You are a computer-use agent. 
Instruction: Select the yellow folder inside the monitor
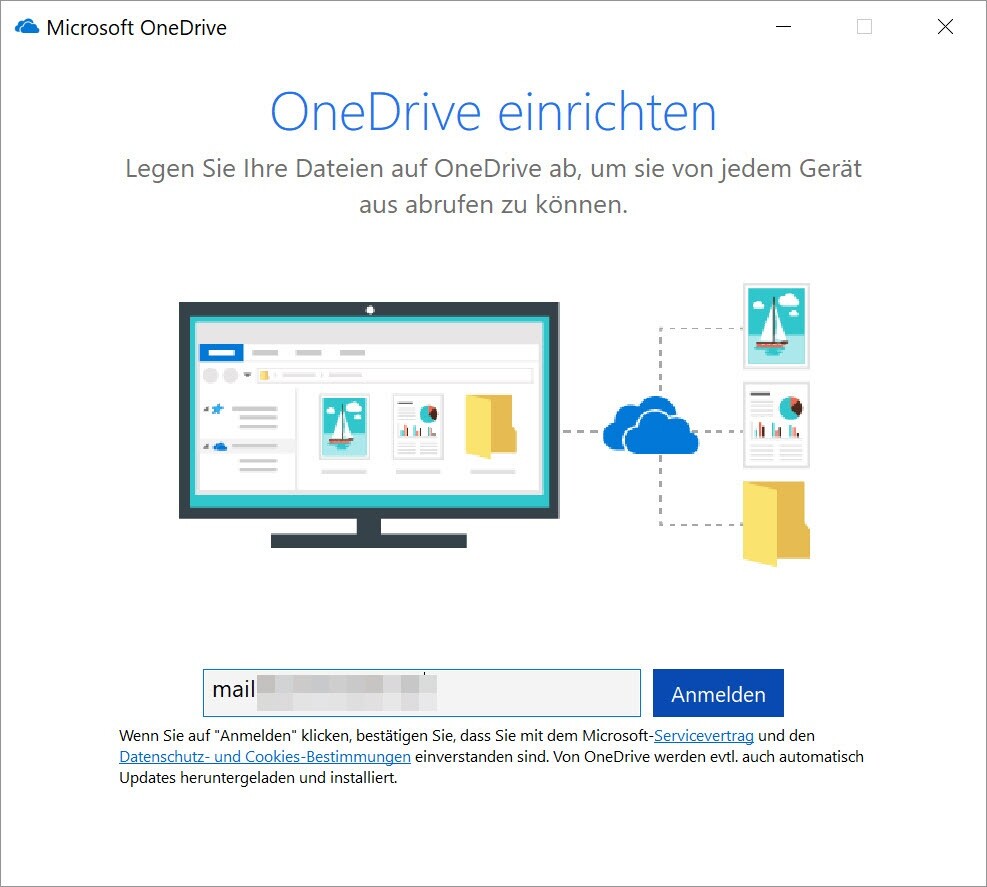tap(491, 426)
